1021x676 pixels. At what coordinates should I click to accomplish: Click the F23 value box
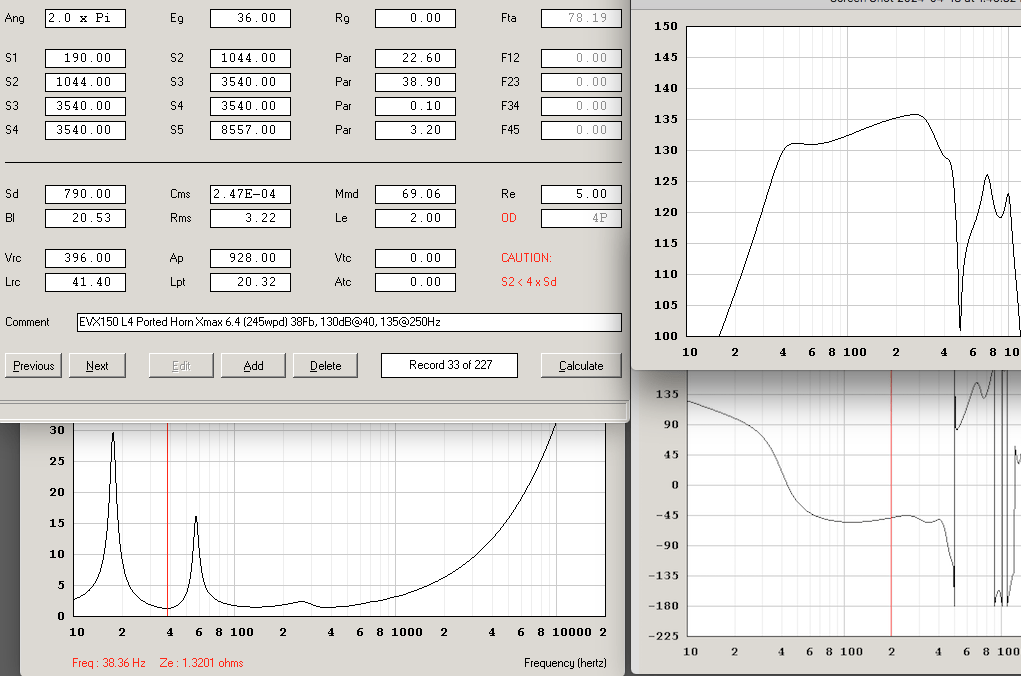pyautogui.click(x=581, y=82)
